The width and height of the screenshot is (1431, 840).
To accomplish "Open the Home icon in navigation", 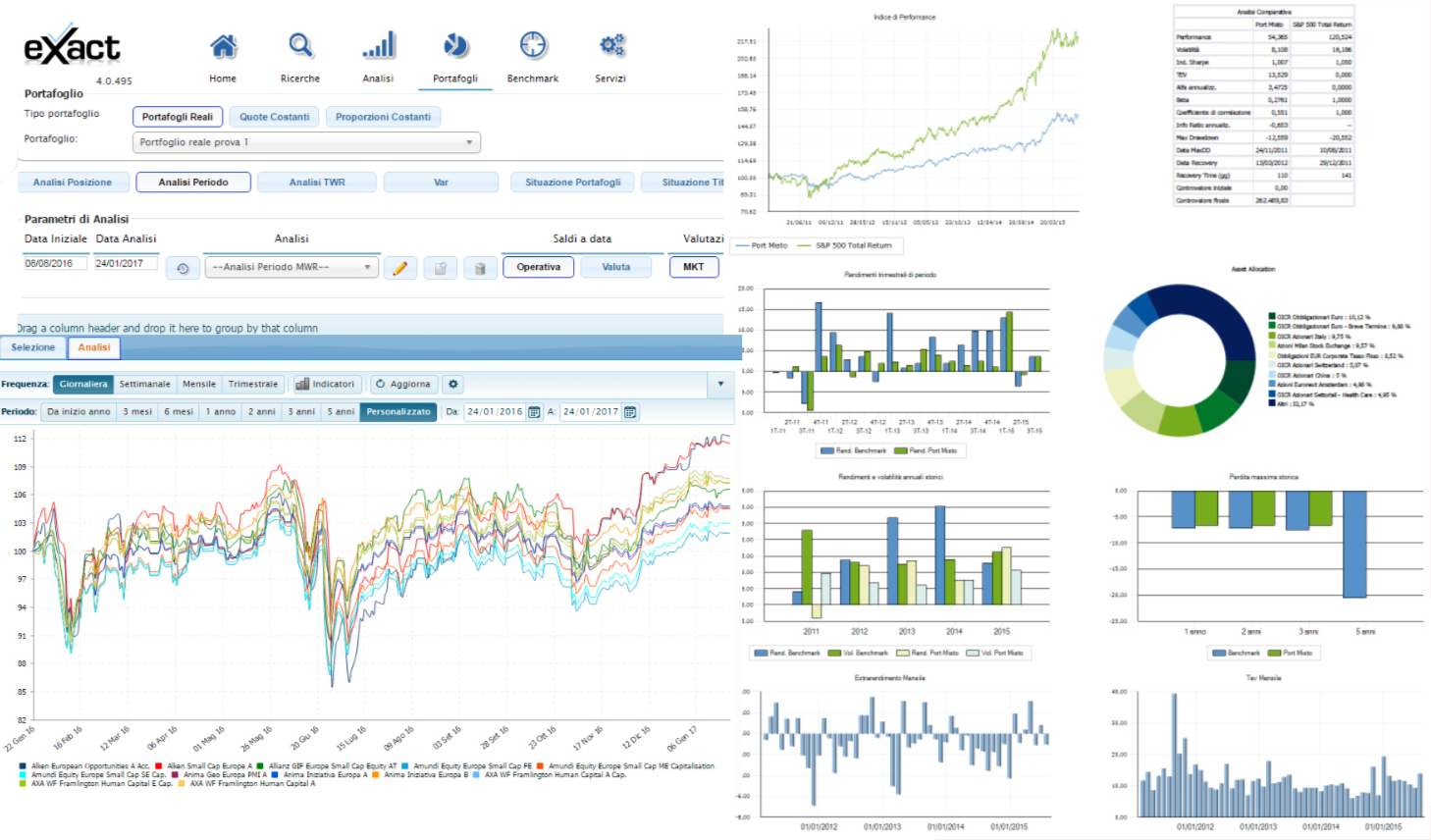I will click(223, 46).
